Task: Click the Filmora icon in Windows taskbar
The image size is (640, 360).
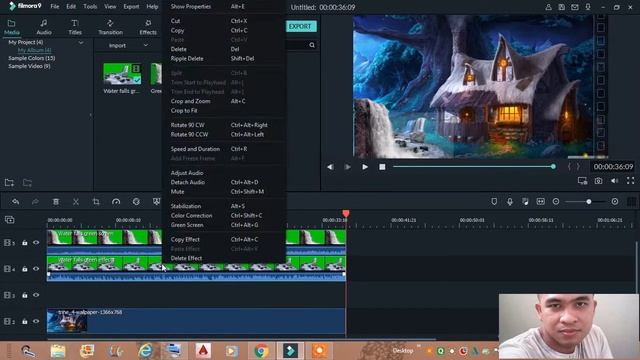Action: click(x=291, y=351)
